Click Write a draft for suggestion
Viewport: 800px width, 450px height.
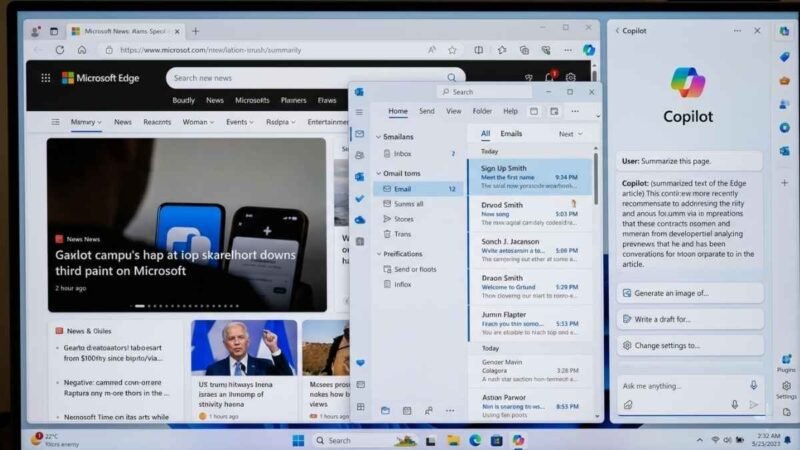tap(690, 319)
